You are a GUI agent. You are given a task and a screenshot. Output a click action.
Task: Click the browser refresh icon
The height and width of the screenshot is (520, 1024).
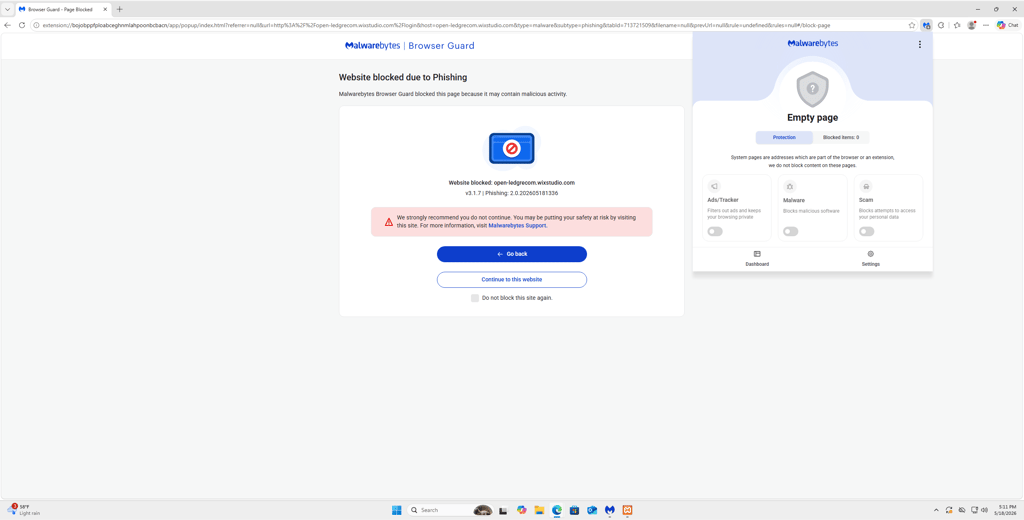click(22, 25)
